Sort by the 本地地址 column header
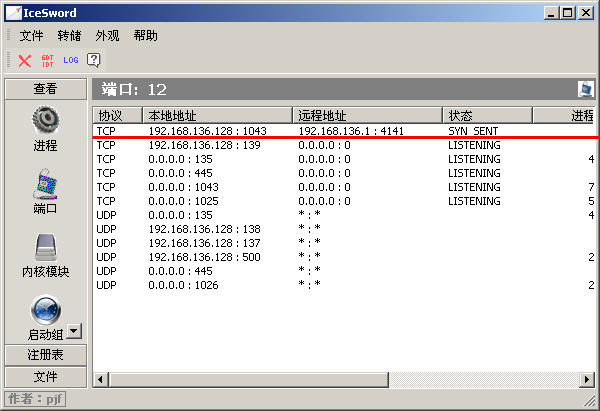600x411 pixels. 217,115
